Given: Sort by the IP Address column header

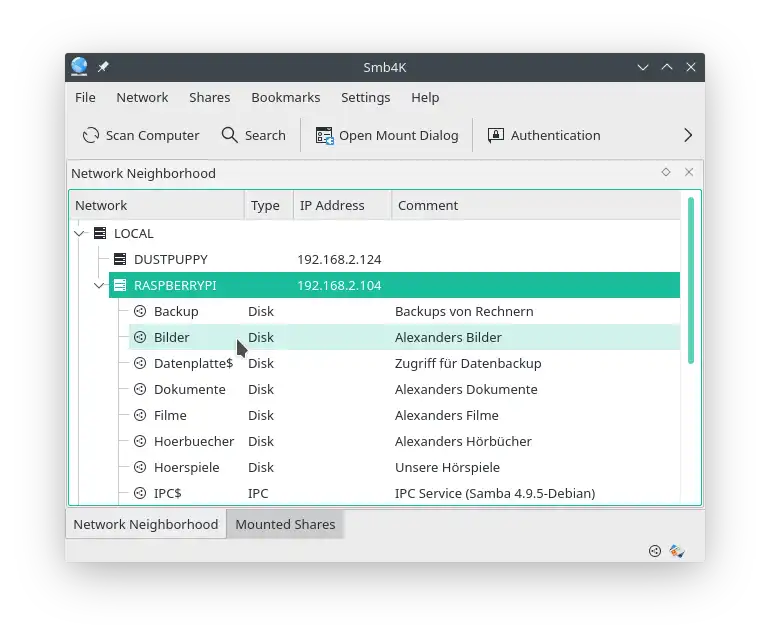Looking at the screenshot, I should point(342,205).
